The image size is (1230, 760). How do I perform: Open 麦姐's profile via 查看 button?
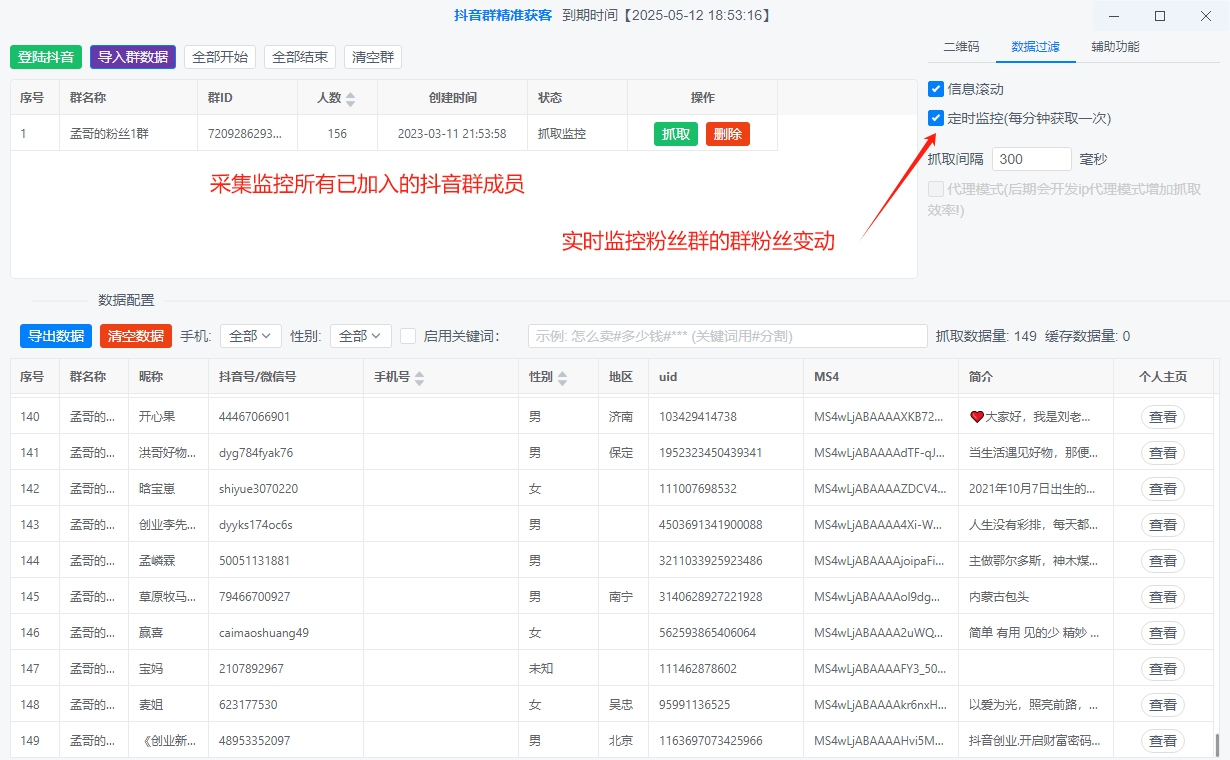1162,704
